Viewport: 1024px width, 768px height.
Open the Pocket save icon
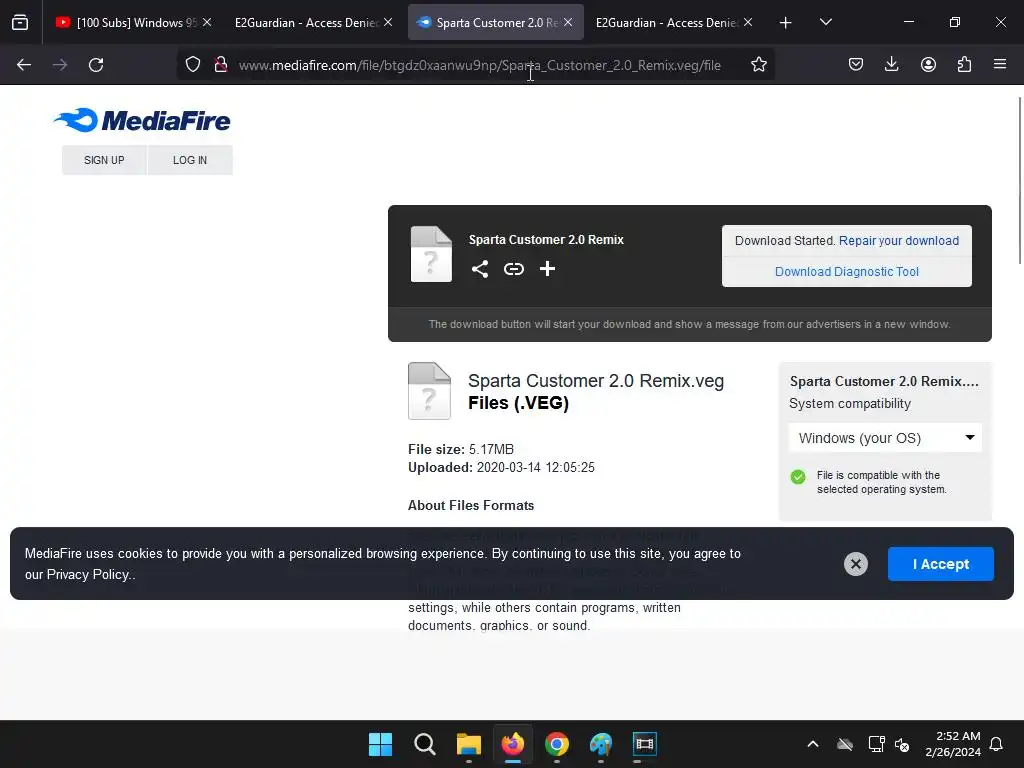[856, 64]
